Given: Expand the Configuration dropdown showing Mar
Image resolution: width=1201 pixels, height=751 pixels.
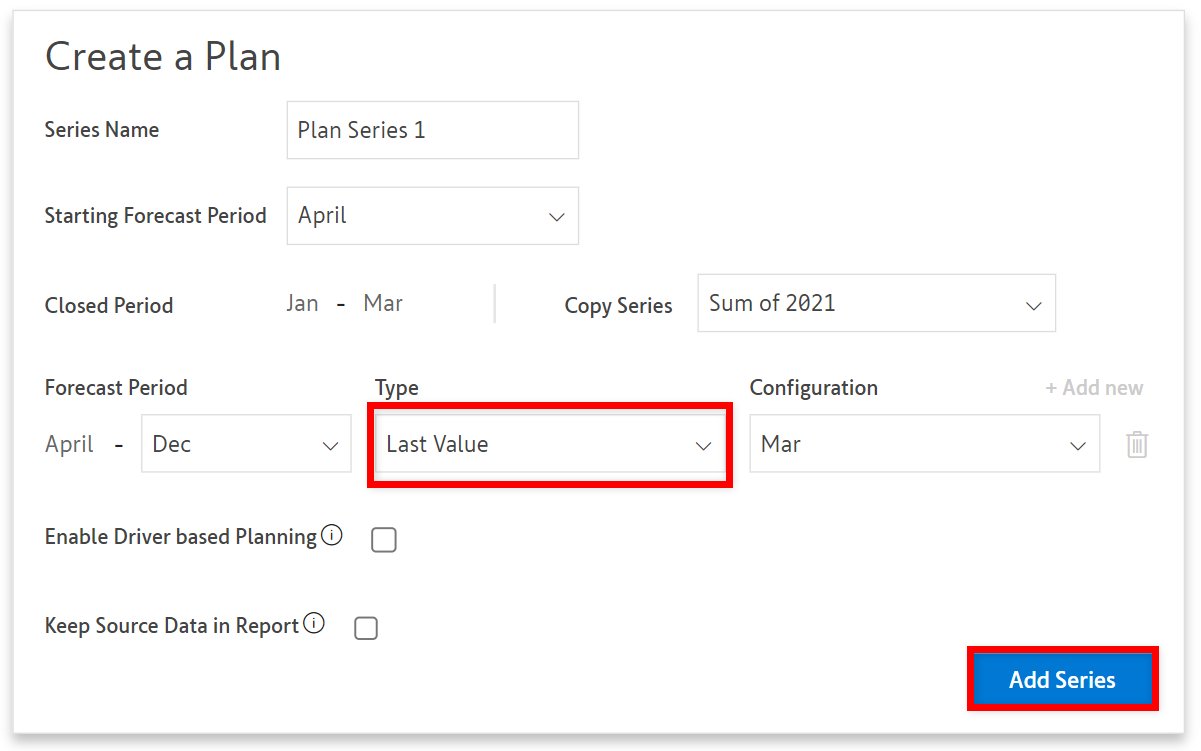Looking at the screenshot, I should pos(924,444).
